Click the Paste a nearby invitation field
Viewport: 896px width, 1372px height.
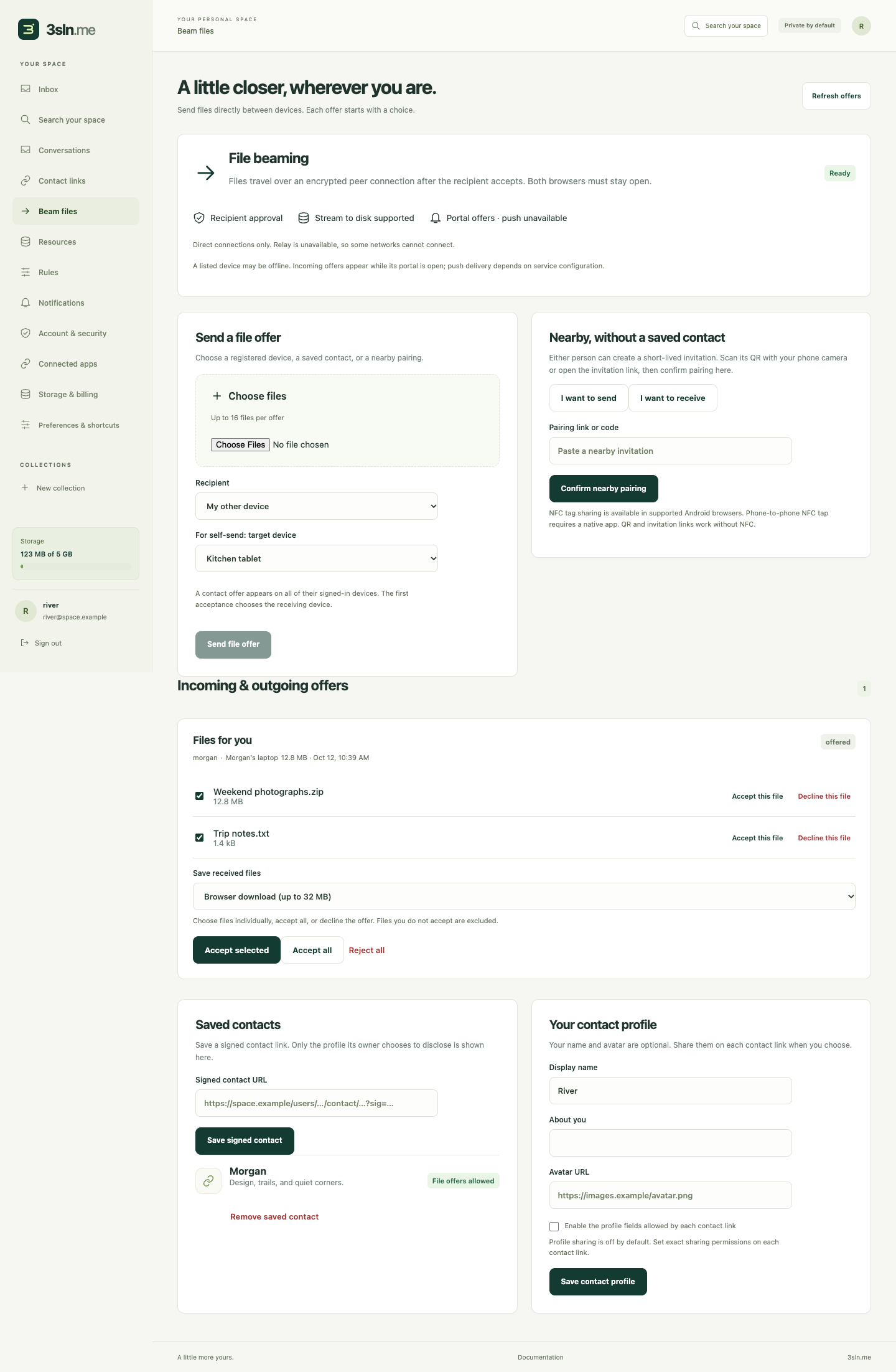670,451
